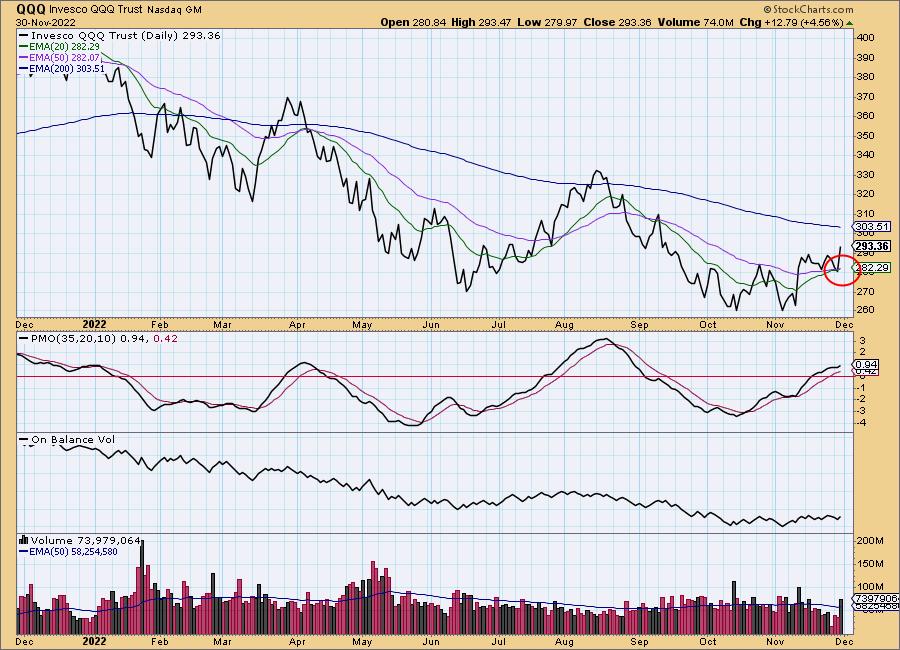Click the 293.36 last price tag on axis
The width and height of the screenshot is (900, 650).
coord(872,246)
